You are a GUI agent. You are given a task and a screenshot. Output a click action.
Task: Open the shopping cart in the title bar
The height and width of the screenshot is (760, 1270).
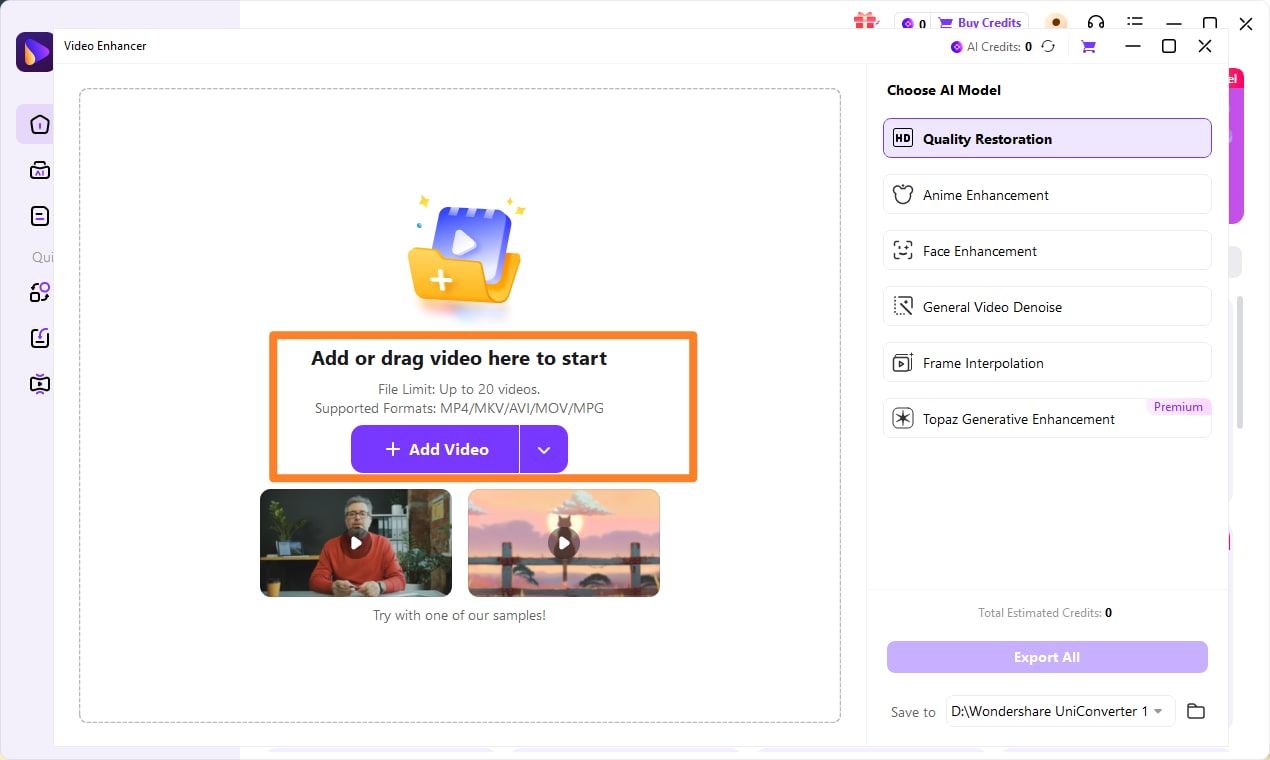click(x=1088, y=46)
